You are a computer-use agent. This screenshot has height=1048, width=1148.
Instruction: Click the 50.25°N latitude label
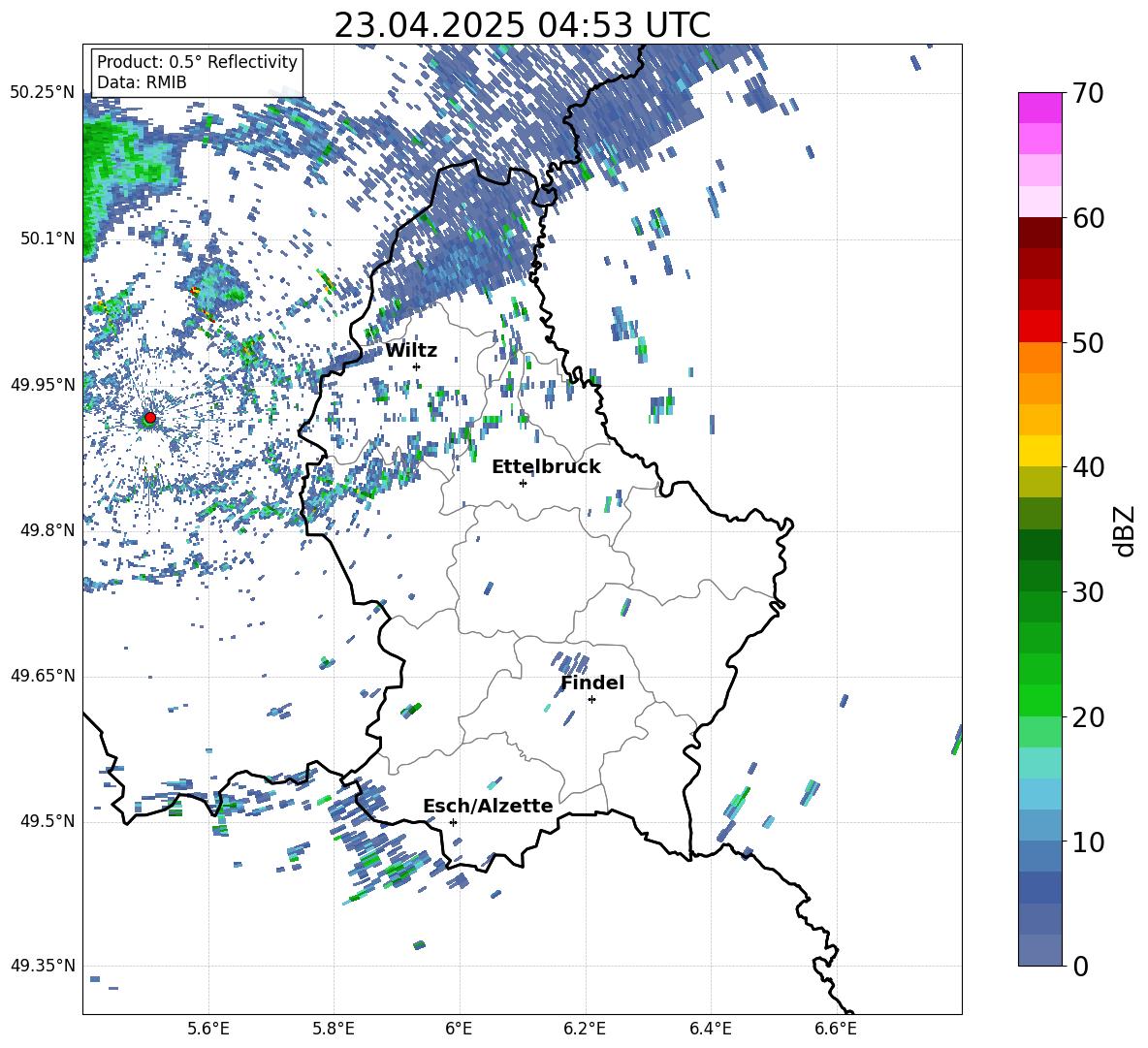[43, 93]
